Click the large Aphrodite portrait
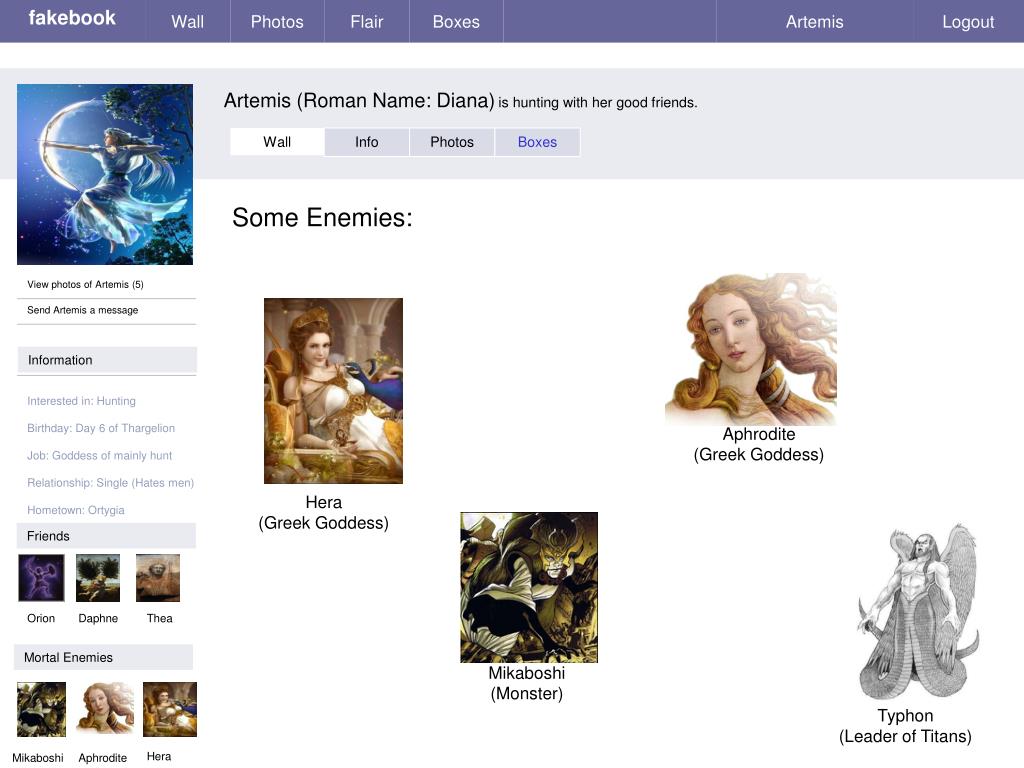Screen dimensions: 1024x768 click(x=751, y=349)
